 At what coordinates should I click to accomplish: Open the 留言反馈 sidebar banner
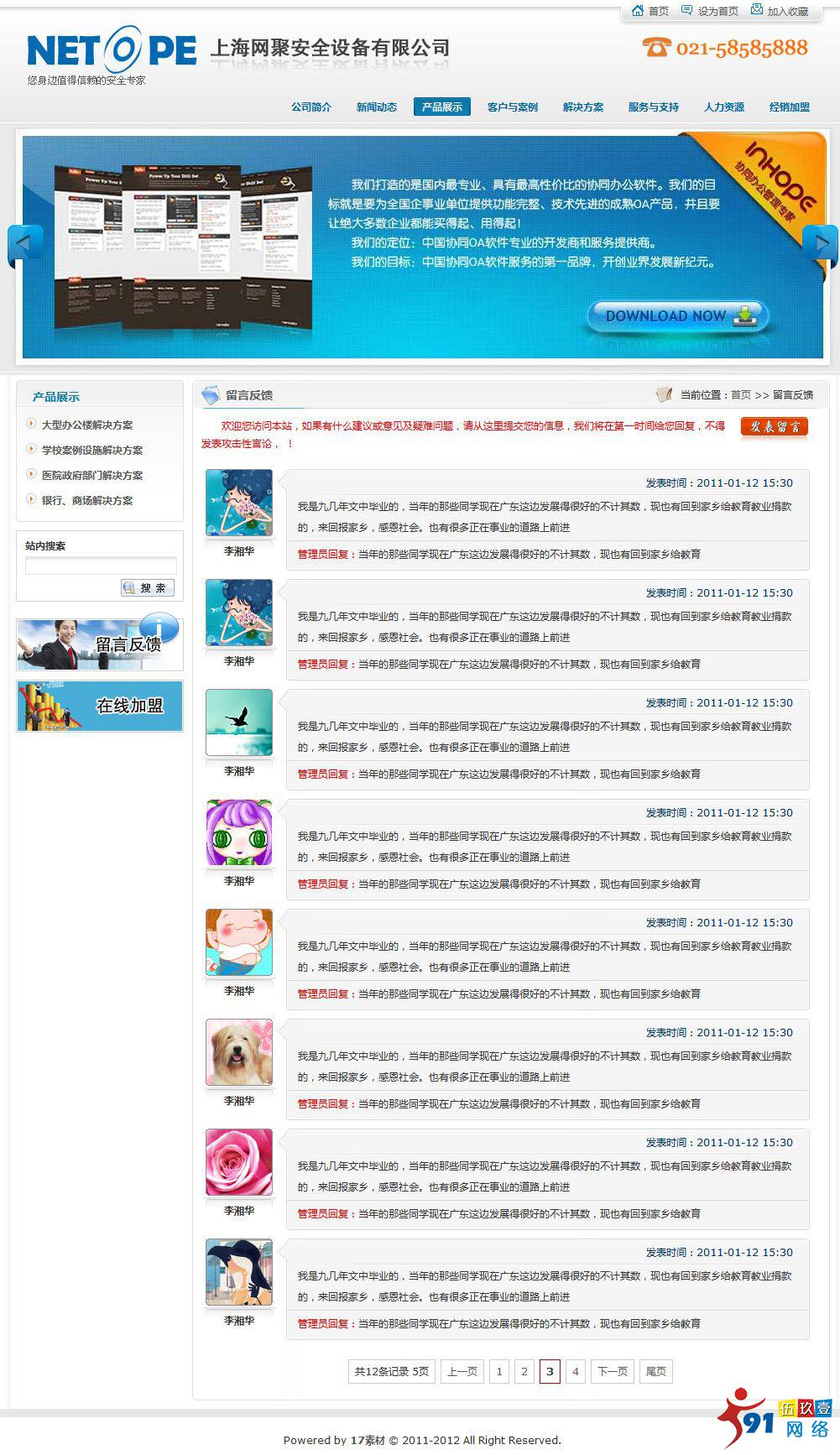point(100,644)
